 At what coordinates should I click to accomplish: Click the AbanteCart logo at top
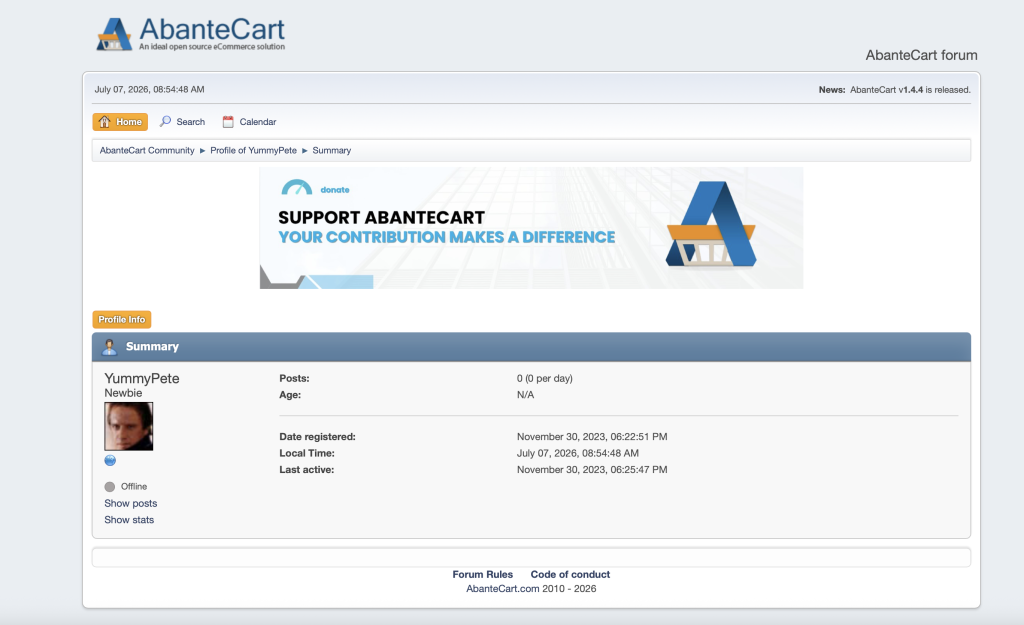pos(191,34)
